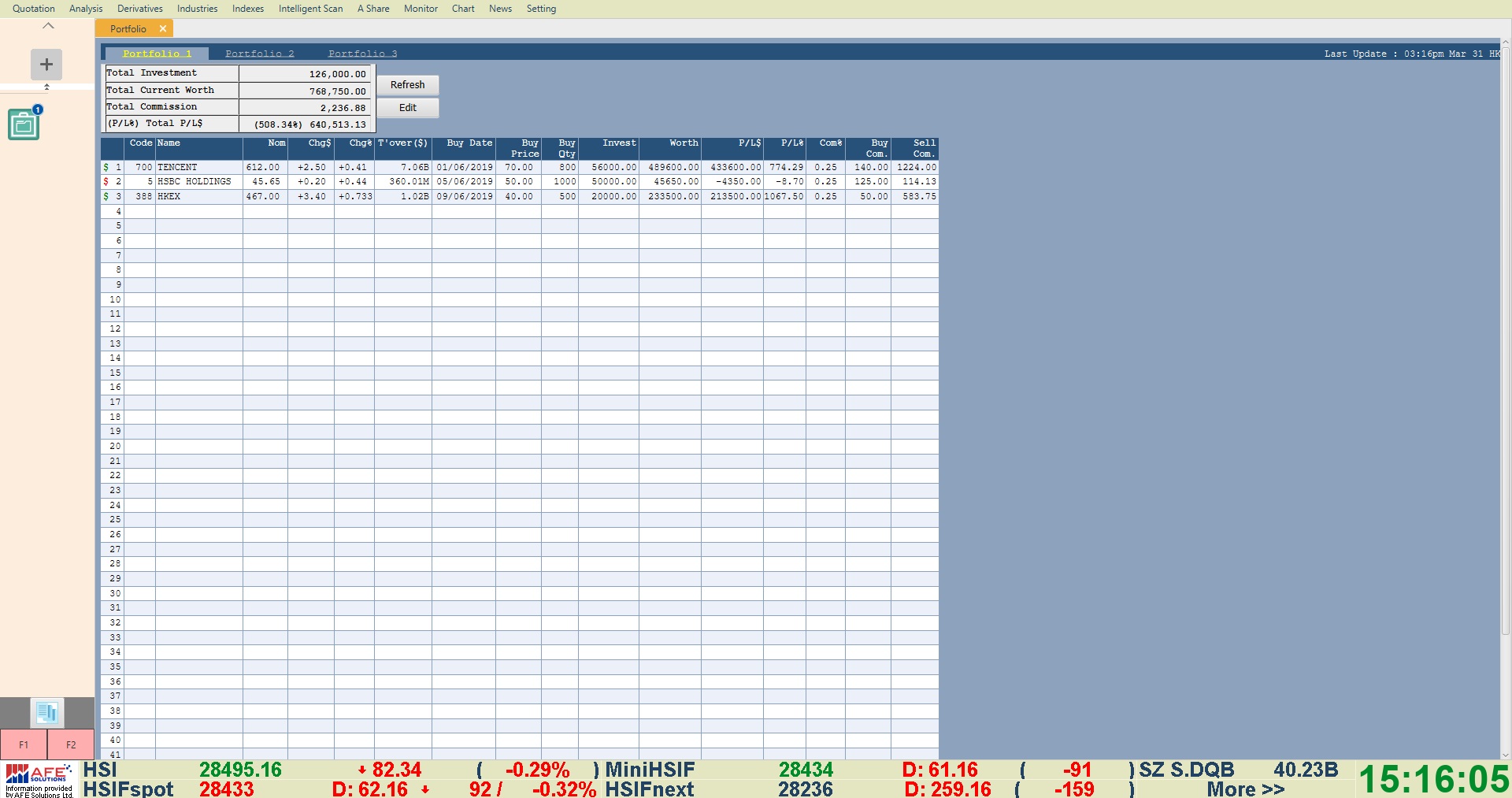Click the Last Update timestamp text
Screen dimensions: 1512x798
1411,54
